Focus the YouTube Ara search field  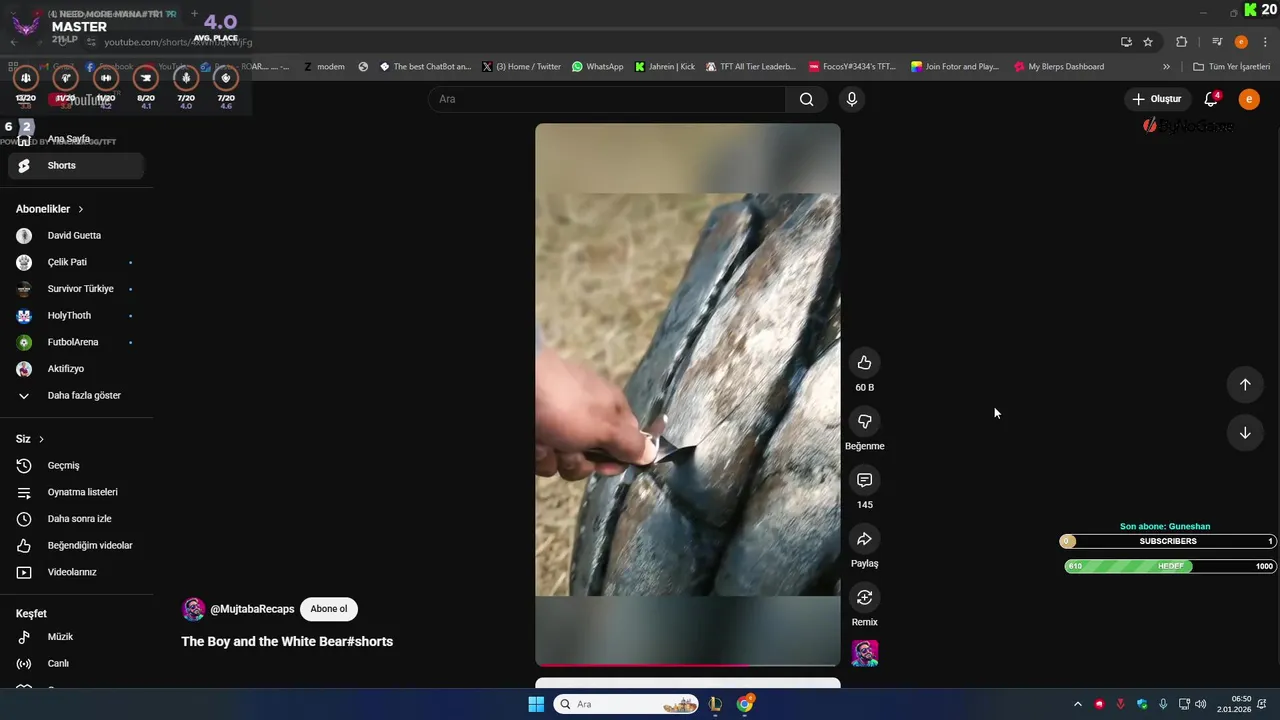point(608,99)
